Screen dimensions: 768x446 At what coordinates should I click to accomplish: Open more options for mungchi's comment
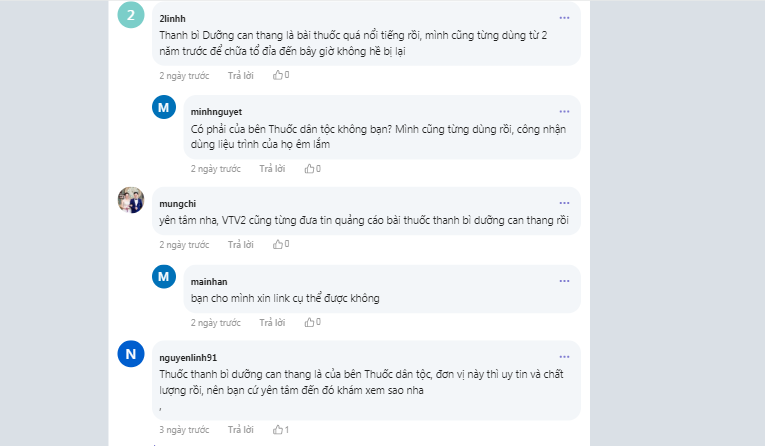[564, 203]
